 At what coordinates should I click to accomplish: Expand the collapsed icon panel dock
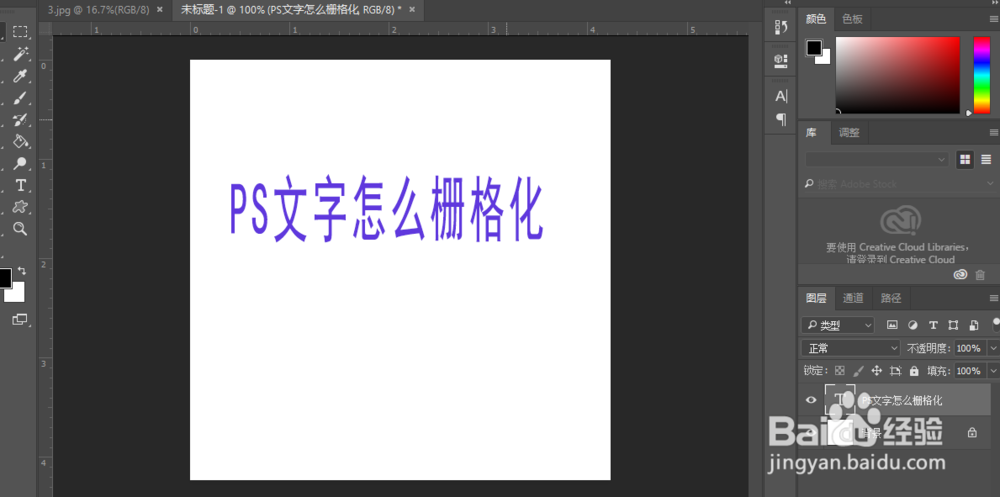788,3
